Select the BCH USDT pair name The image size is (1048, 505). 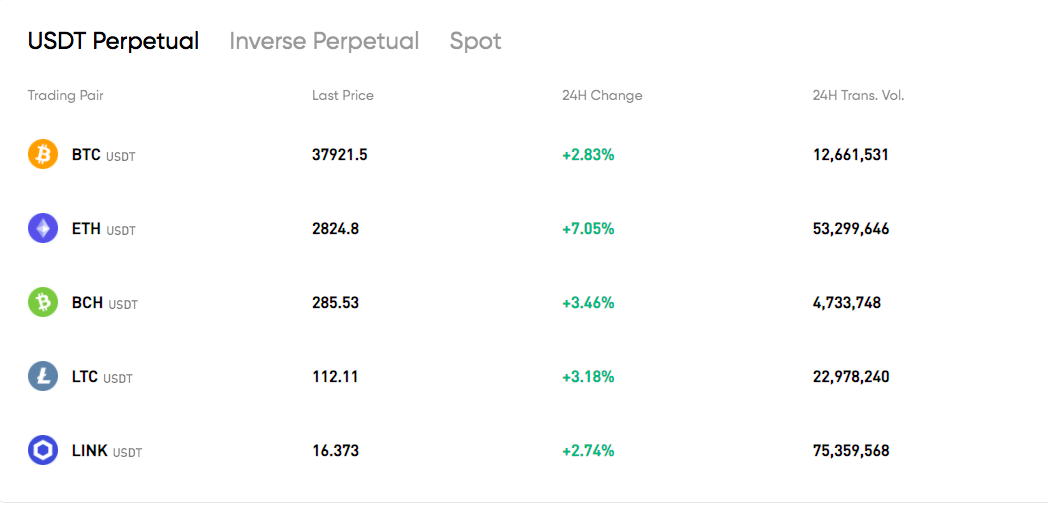[x=105, y=304]
